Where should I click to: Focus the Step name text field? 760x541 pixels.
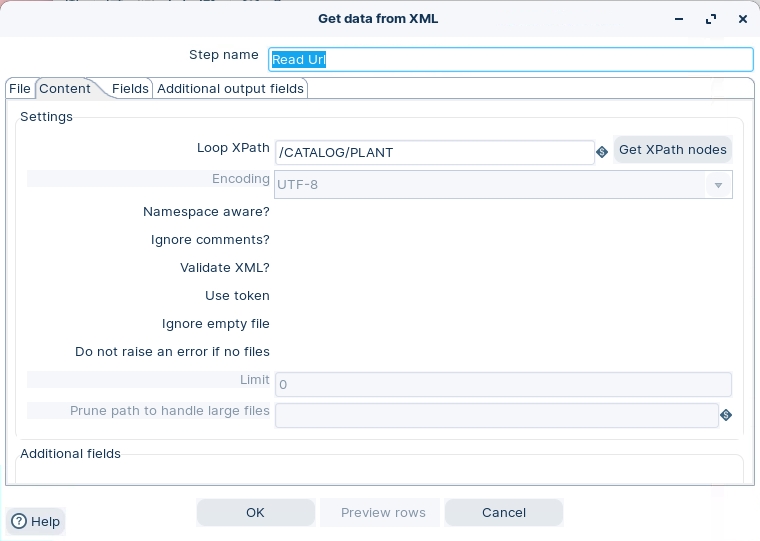510,60
